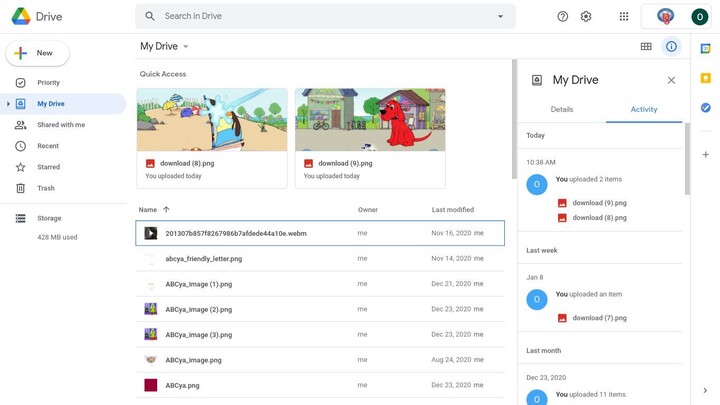The image size is (720, 405).
Task: Switch to the Details tab
Action: (x=562, y=109)
